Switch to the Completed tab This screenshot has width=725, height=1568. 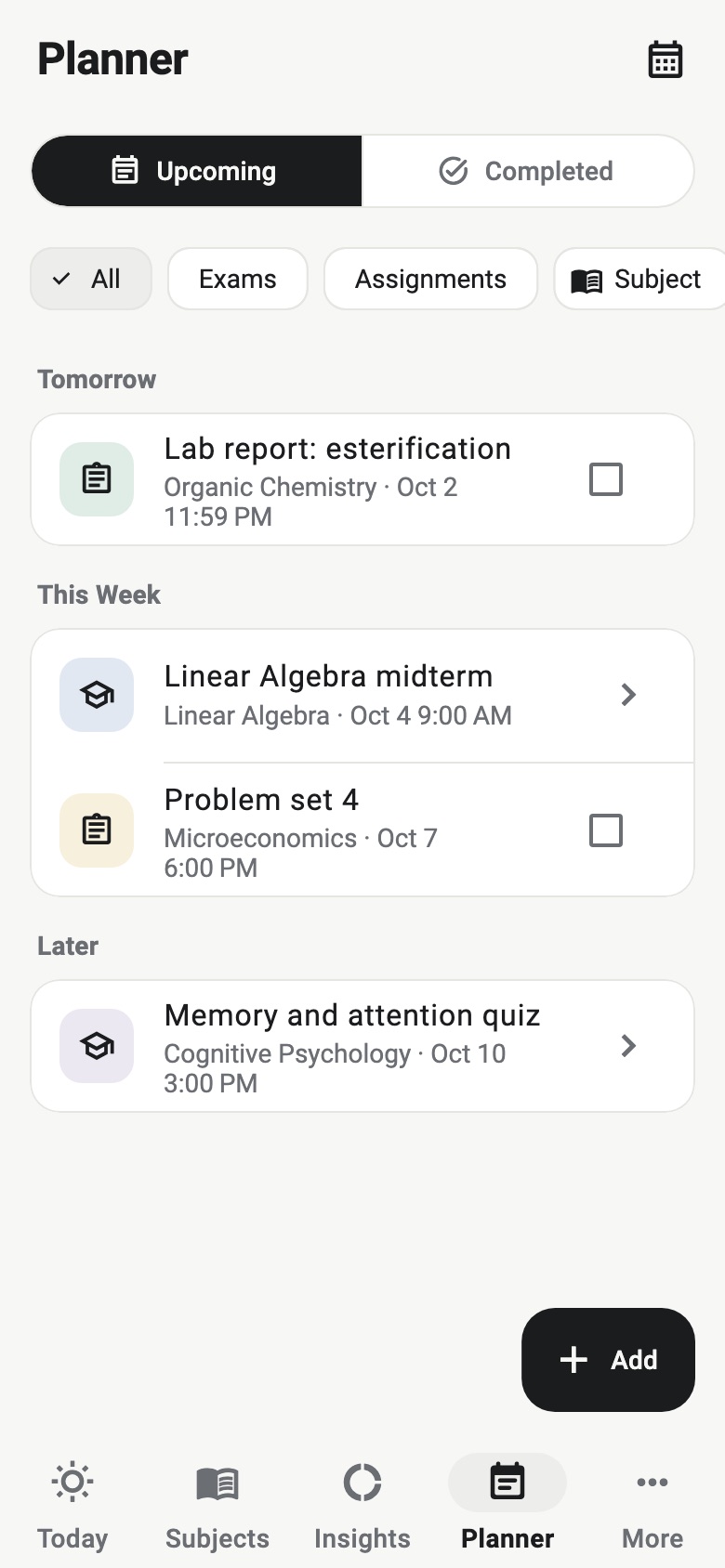tap(527, 171)
